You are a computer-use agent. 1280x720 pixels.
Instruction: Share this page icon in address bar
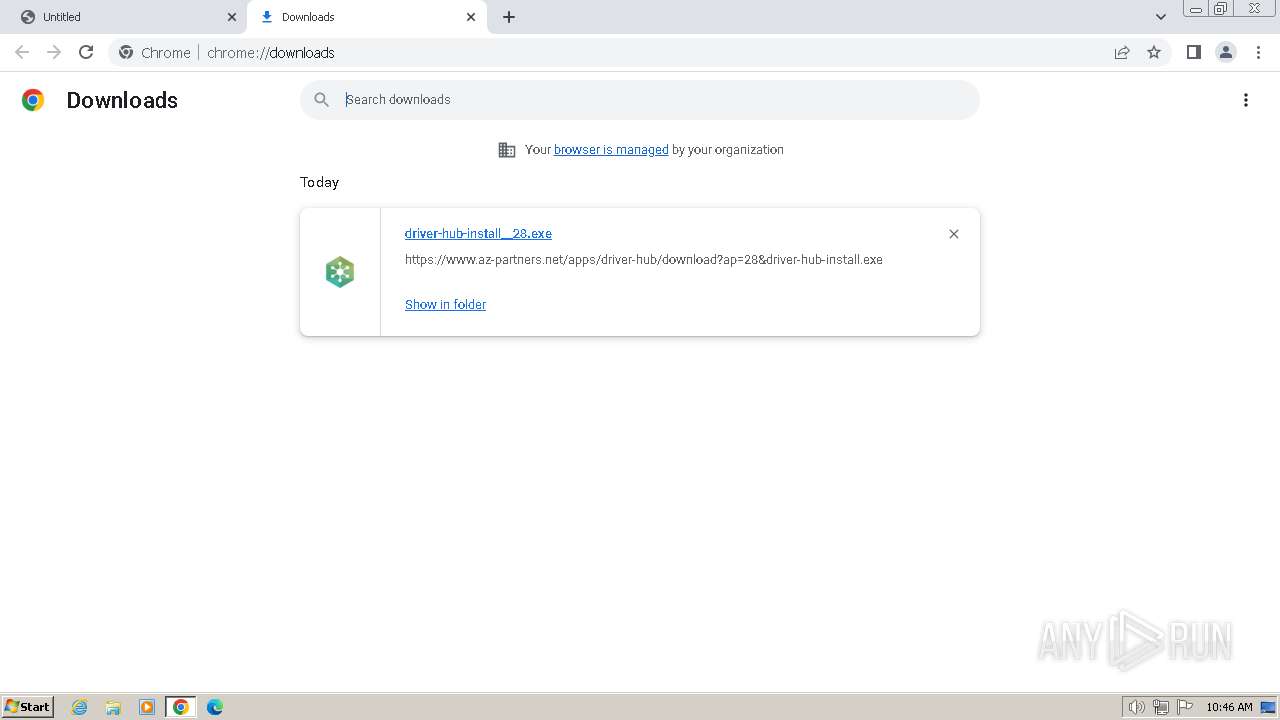pos(1122,52)
